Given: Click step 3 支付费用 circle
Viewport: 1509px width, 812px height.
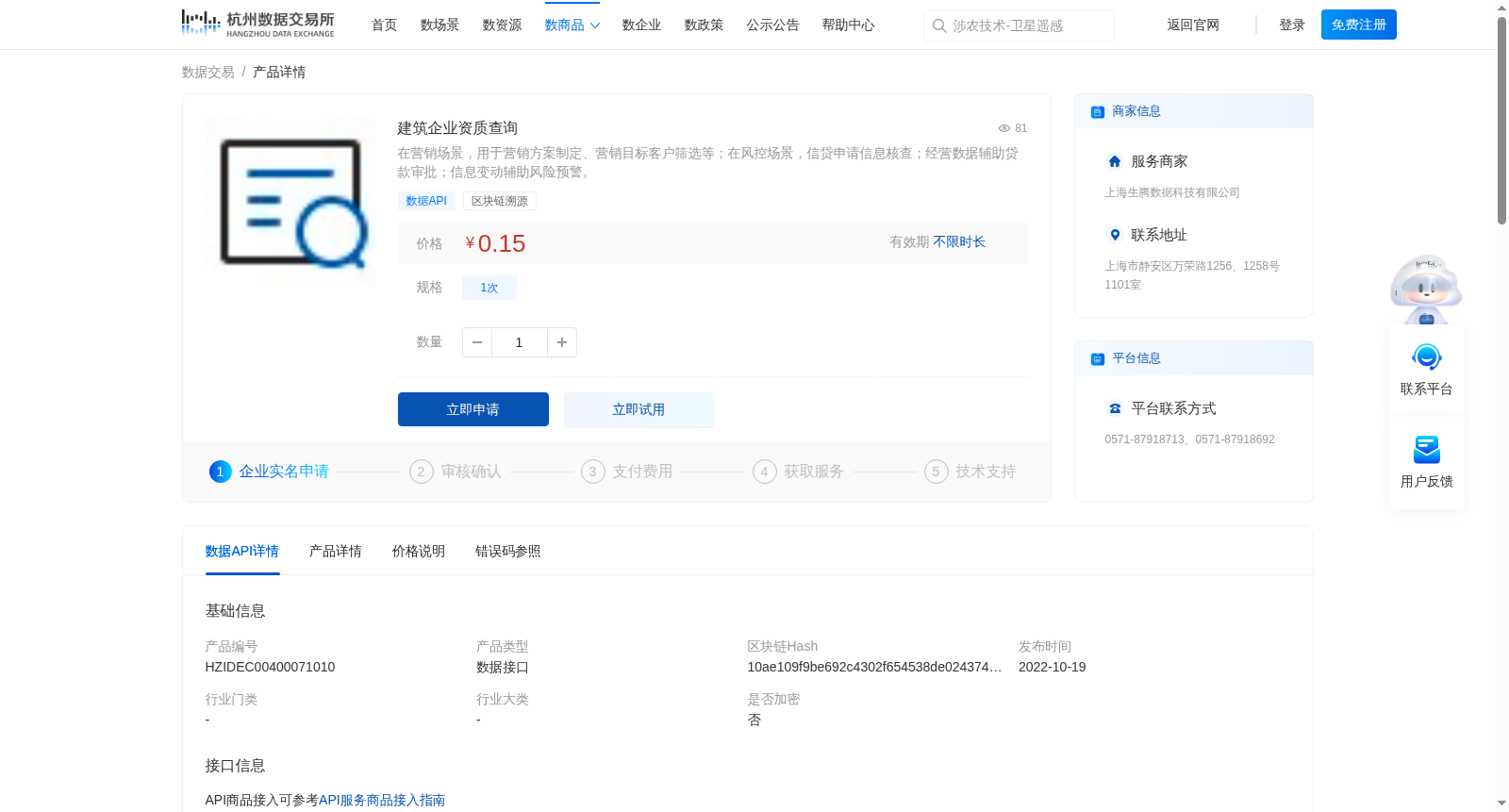Looking at the screenshot, I should click(x=592, y=472).
